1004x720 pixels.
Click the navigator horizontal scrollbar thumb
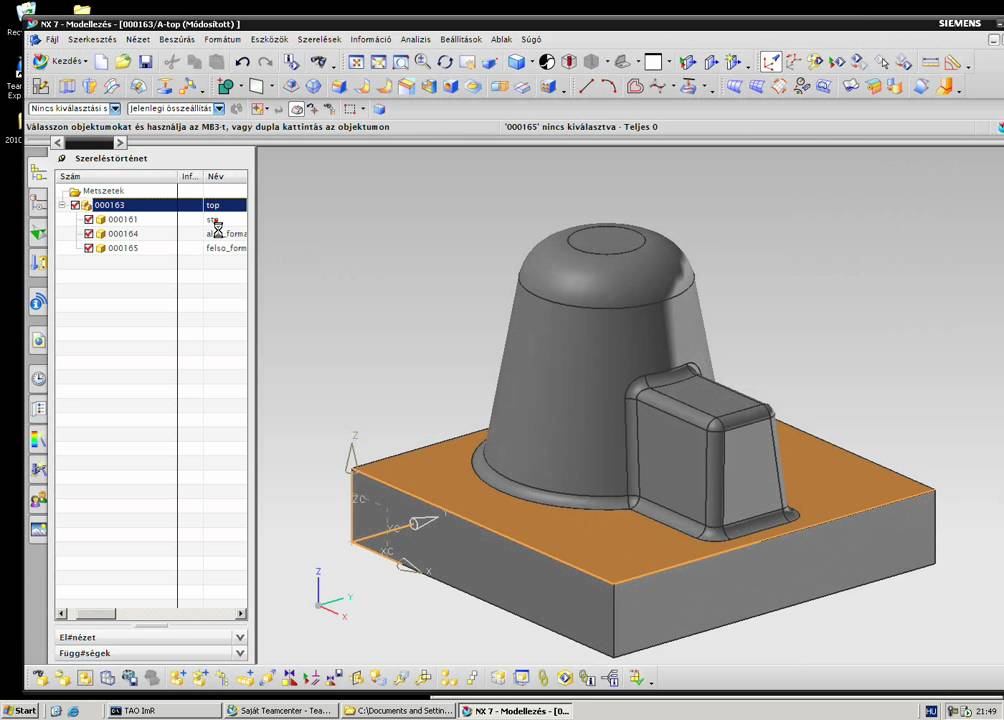coord(96,614)
